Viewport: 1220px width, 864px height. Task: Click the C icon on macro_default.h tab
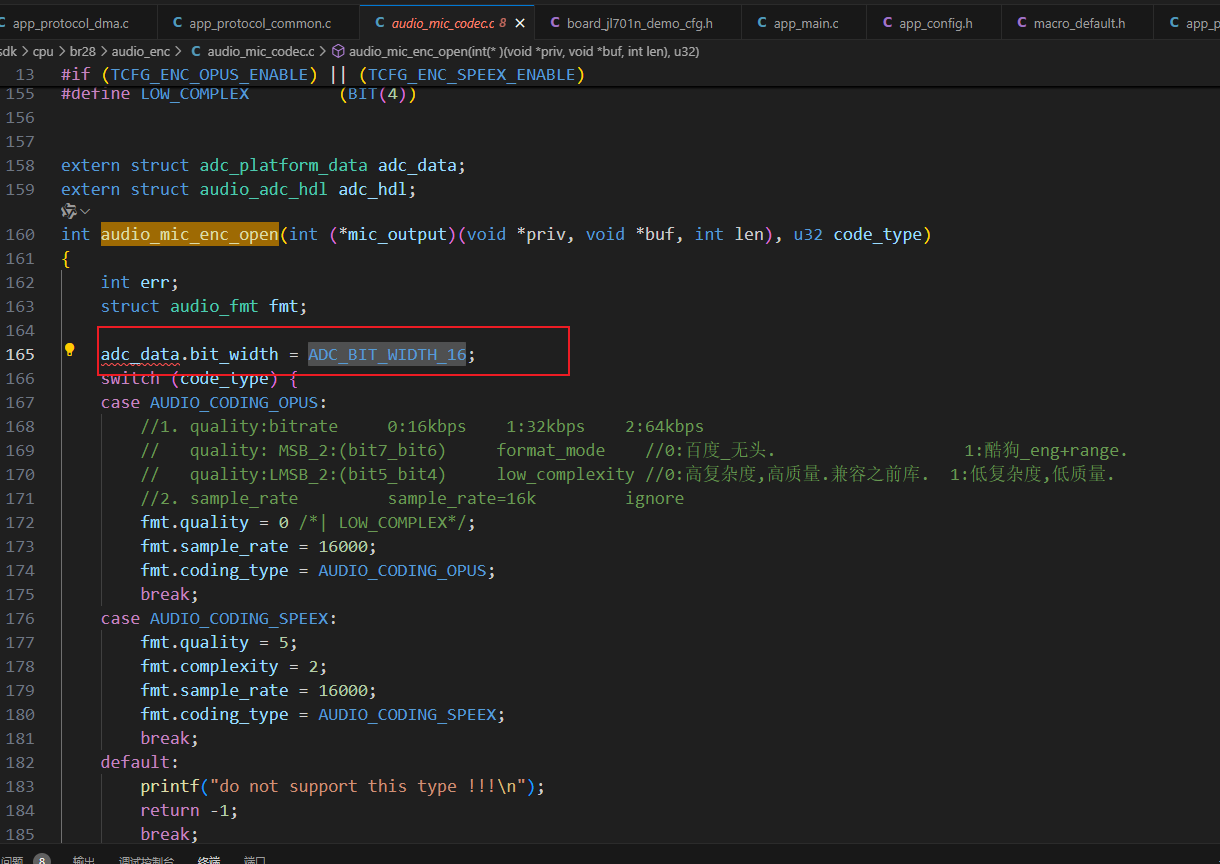pos(1022,23)
